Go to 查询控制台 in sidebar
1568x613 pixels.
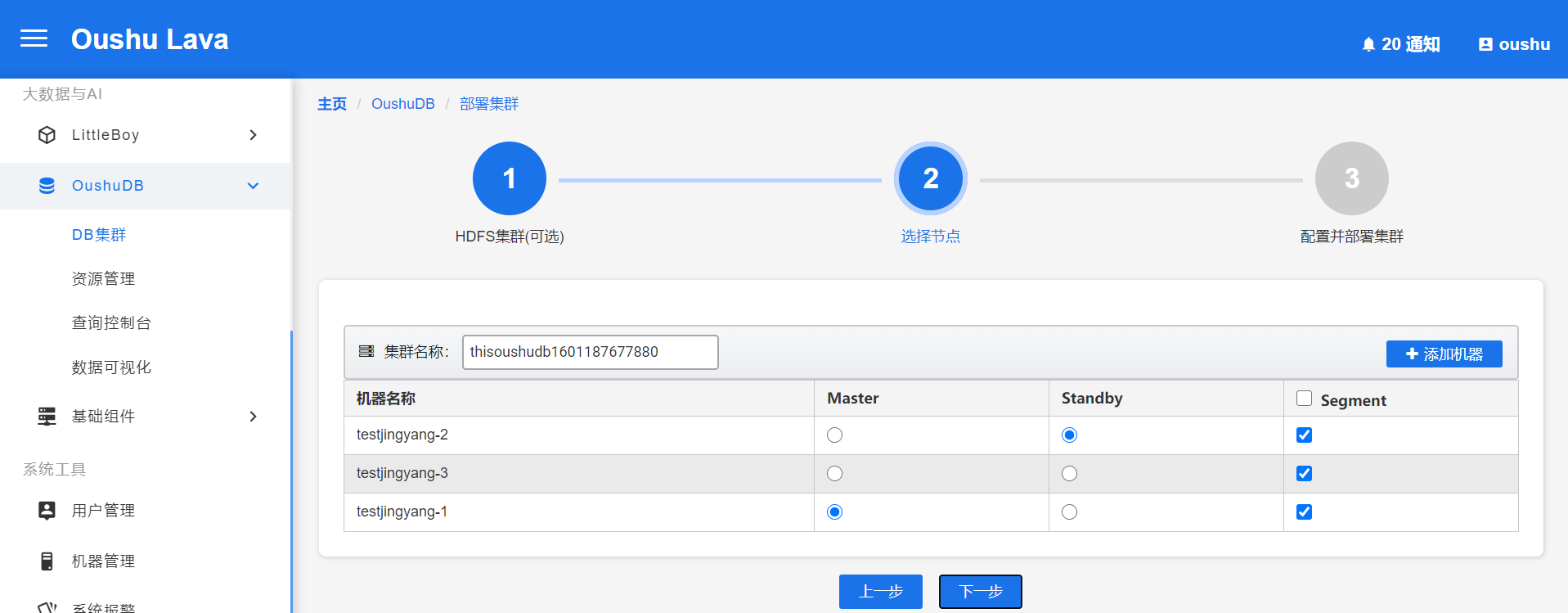(111, 323)
